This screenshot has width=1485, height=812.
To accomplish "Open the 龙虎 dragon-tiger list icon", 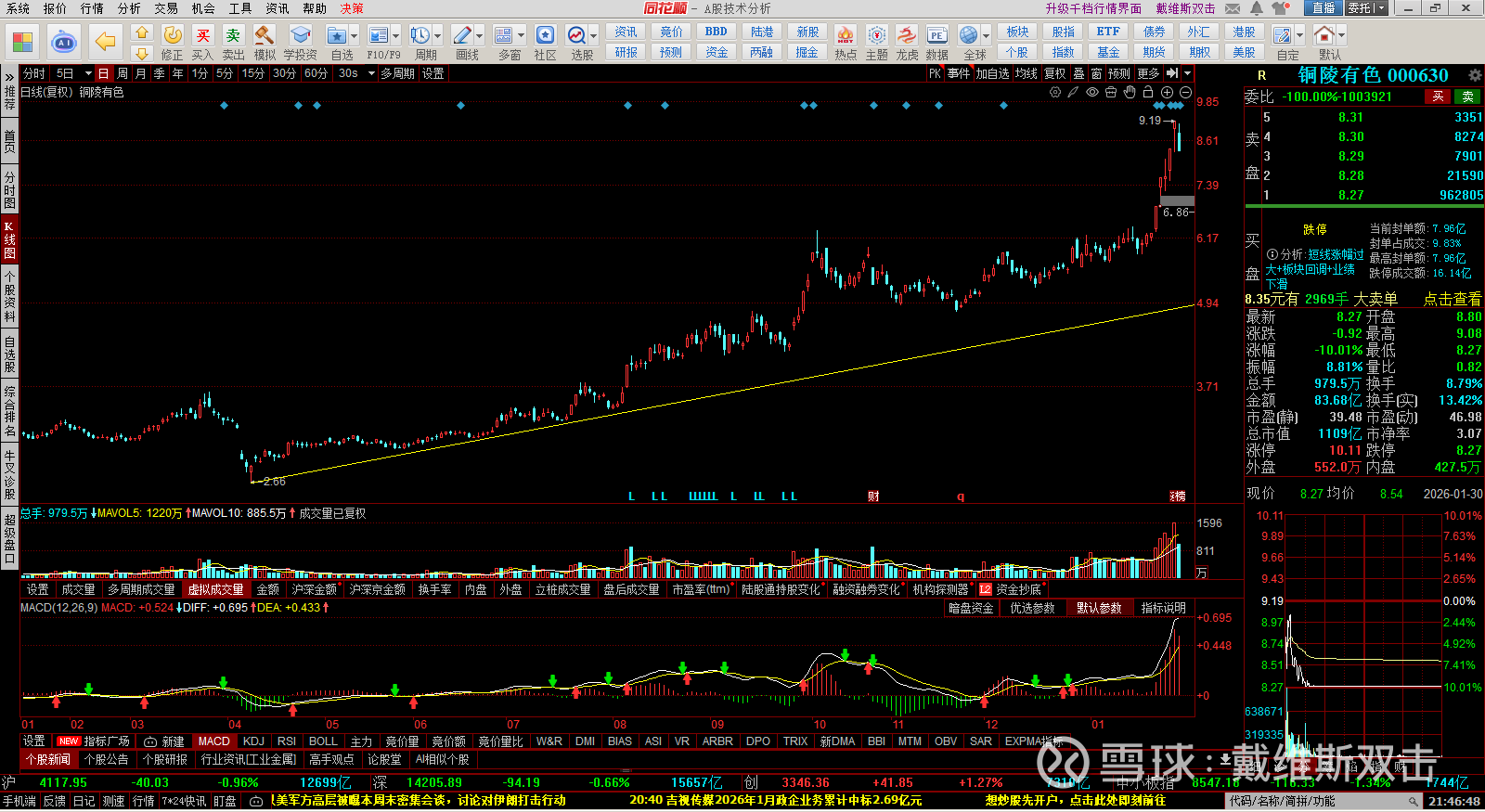I will click(907, 35).
